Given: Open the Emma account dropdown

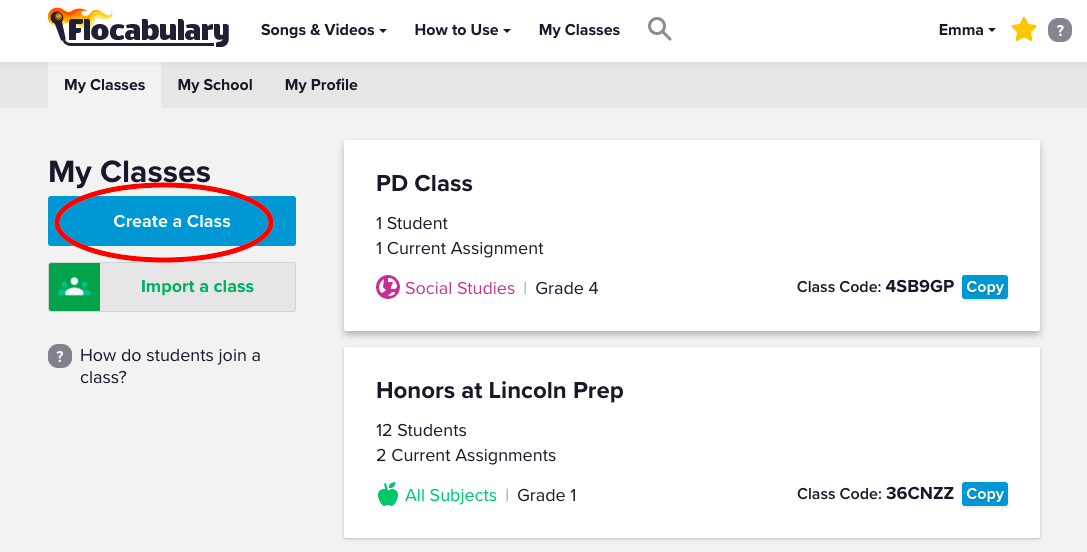Looking at the screenshot, I should (x=966, y=30).
